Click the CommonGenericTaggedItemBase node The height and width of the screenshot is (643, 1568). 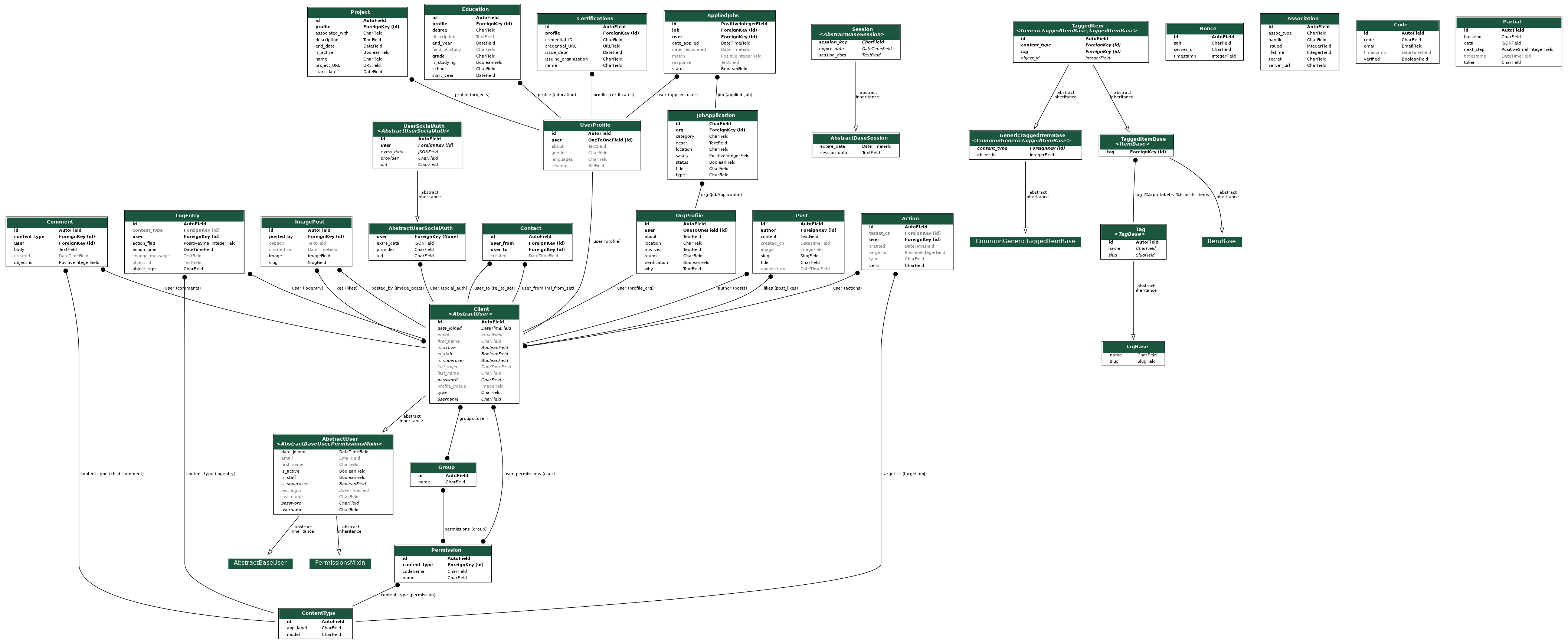(x=1025, y=242)
